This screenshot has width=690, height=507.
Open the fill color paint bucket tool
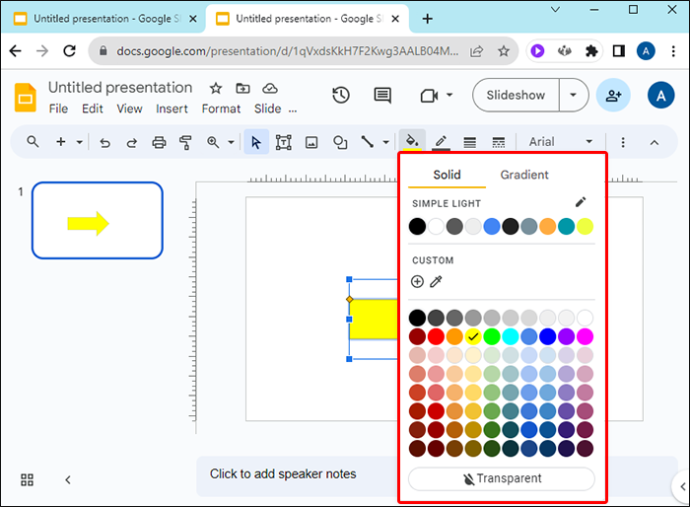[x=412, y=141]
